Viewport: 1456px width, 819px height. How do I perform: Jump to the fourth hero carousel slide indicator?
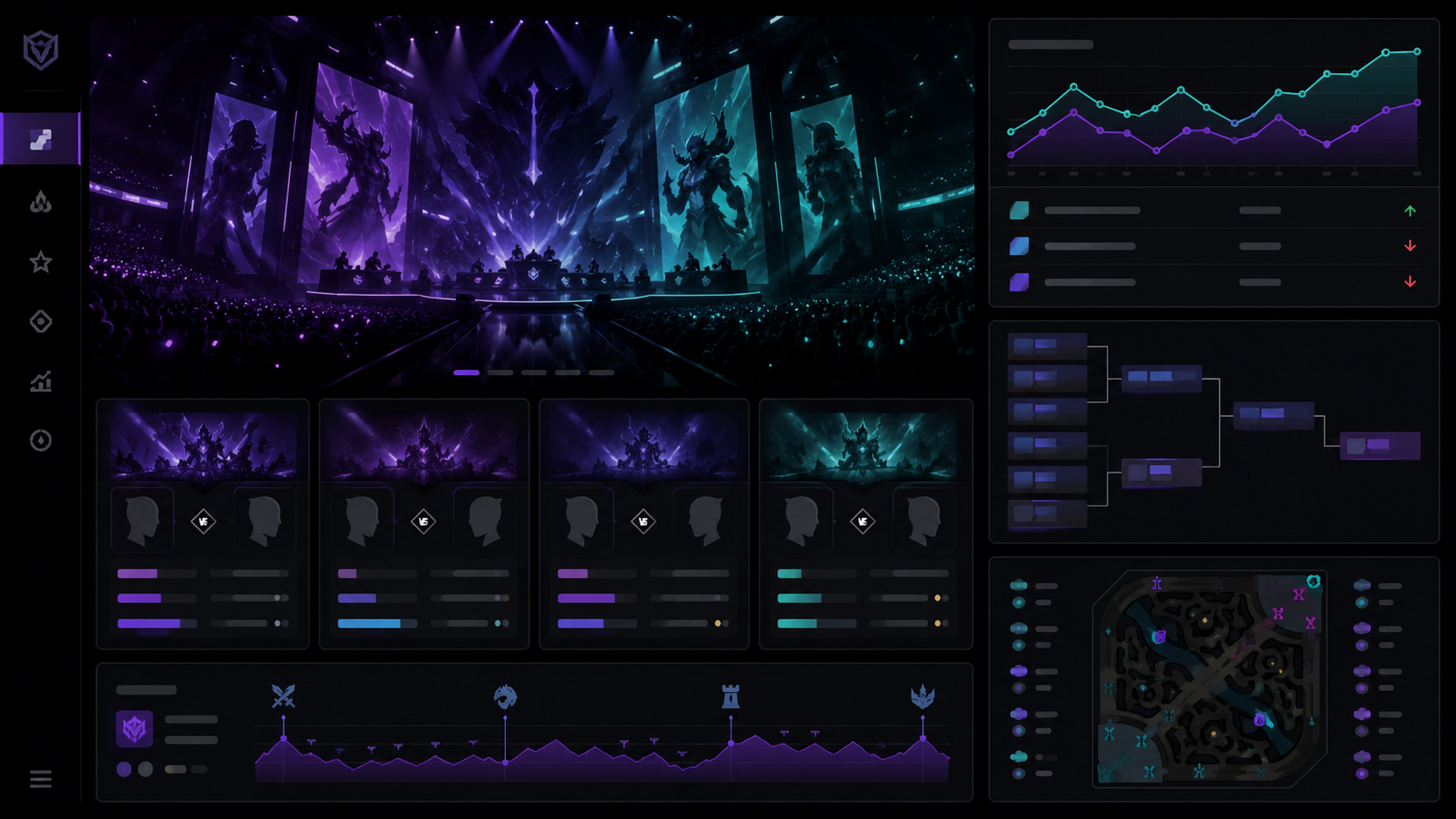568,373
